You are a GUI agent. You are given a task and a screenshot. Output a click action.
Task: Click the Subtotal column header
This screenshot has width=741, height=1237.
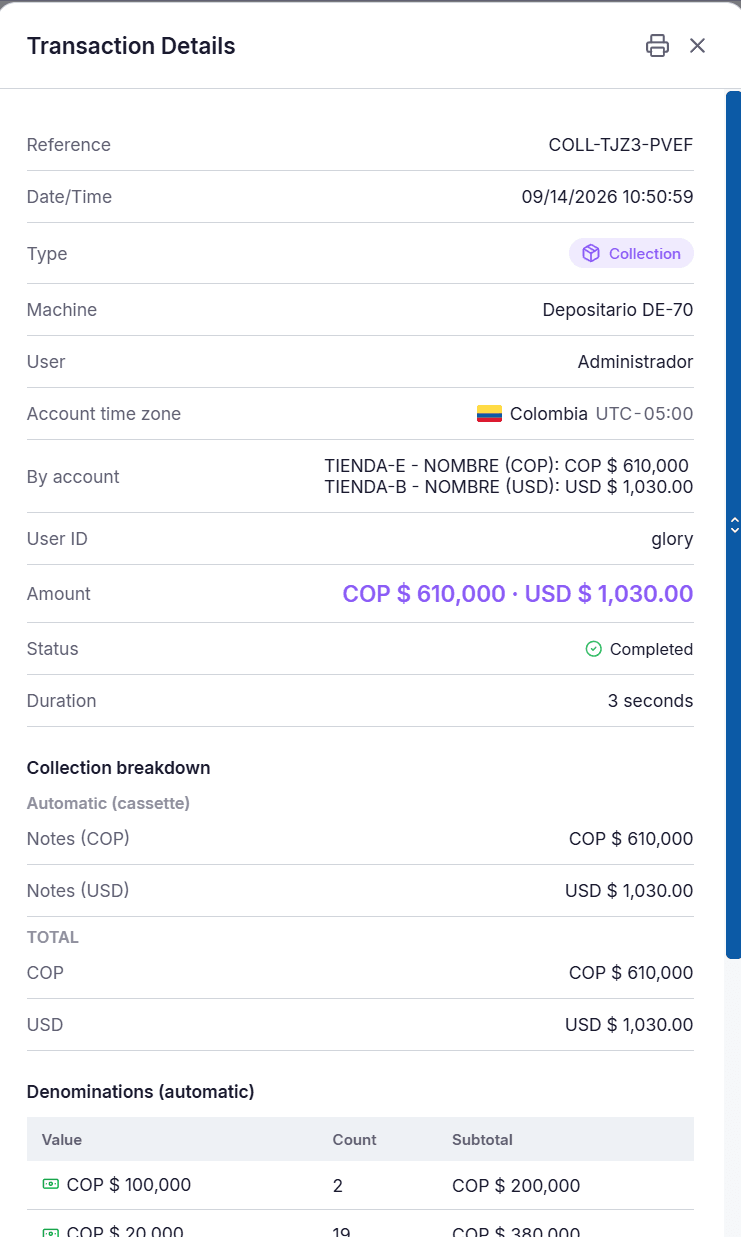(x=482, y=1139)
